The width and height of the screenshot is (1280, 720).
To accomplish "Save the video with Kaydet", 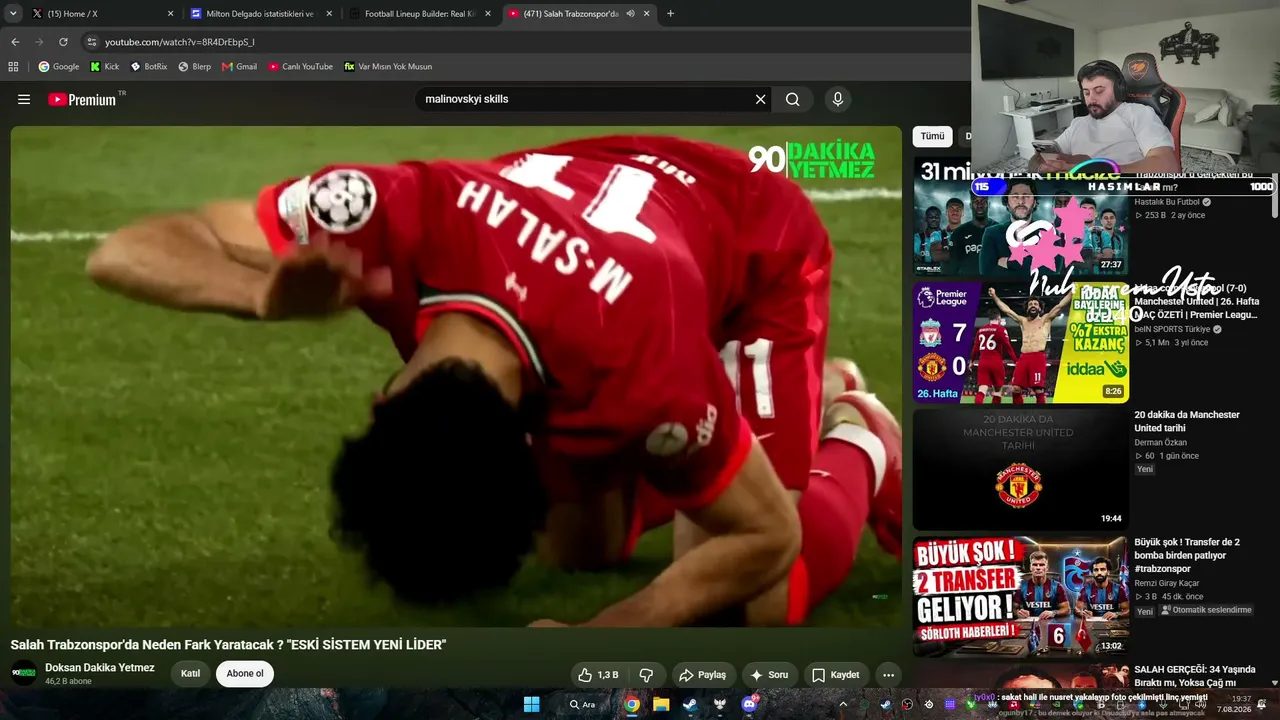I will [835, 675].
